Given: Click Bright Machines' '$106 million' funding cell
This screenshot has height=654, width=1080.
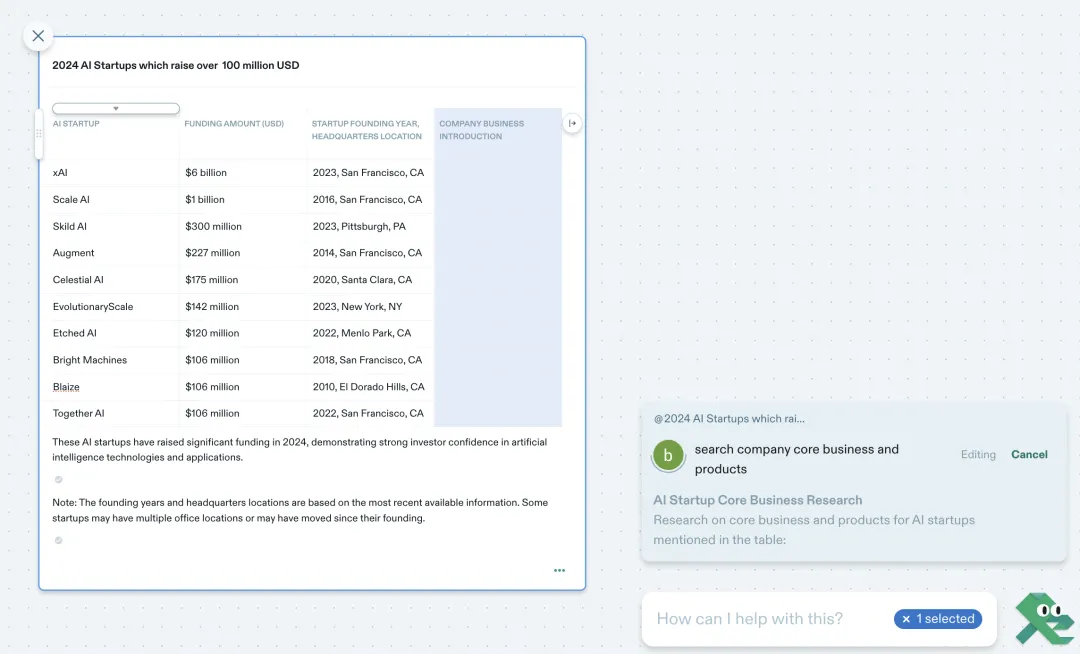Looking at the screenshot, I should [243, 360].
